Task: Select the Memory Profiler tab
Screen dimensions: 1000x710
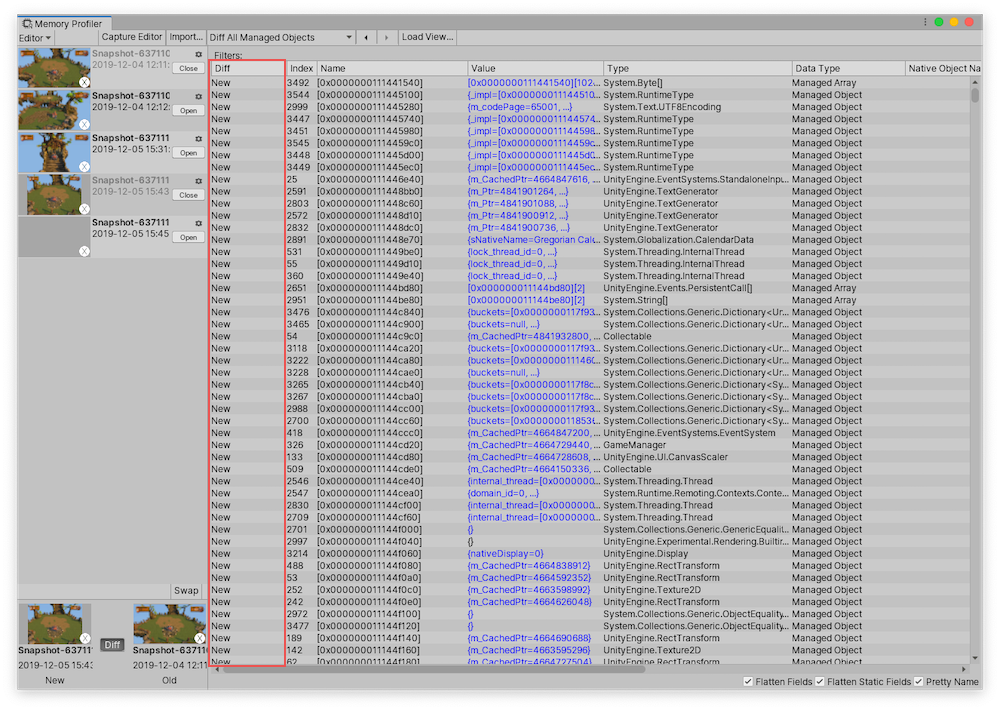Action: [x=65, y=22]
